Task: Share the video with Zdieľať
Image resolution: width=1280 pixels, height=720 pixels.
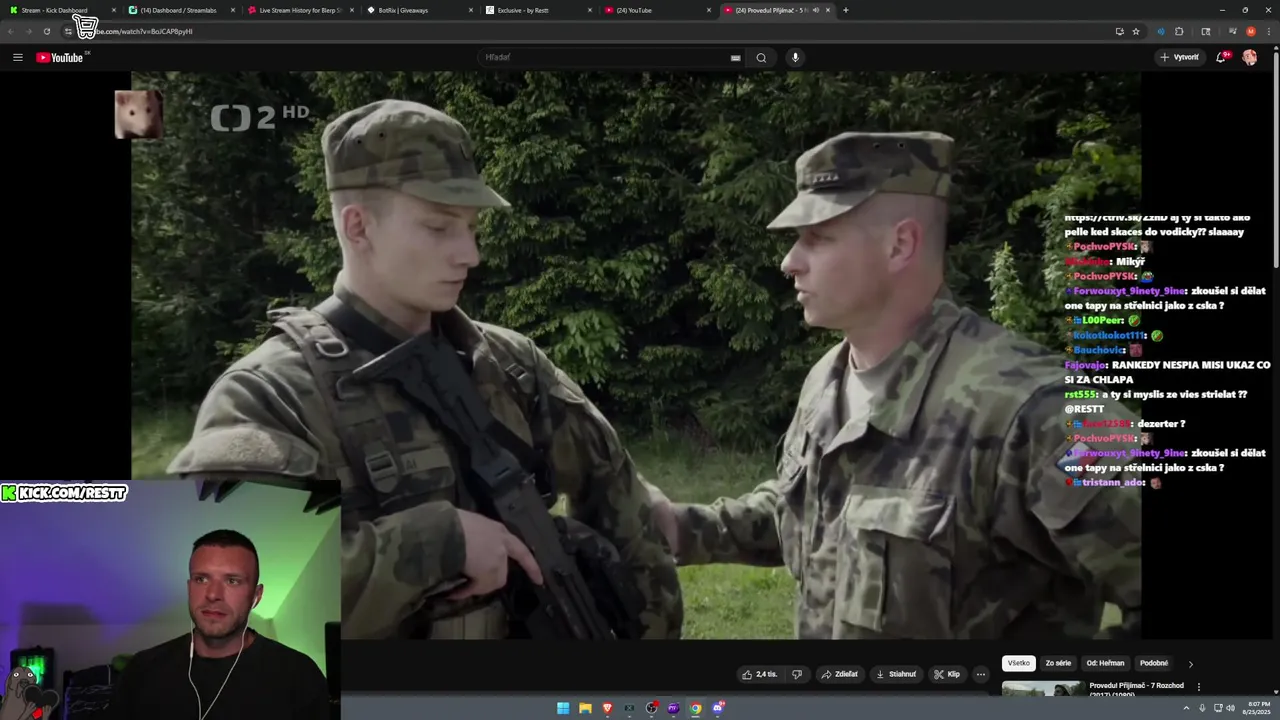Action: pyautogui.click(x=840, y=674)
